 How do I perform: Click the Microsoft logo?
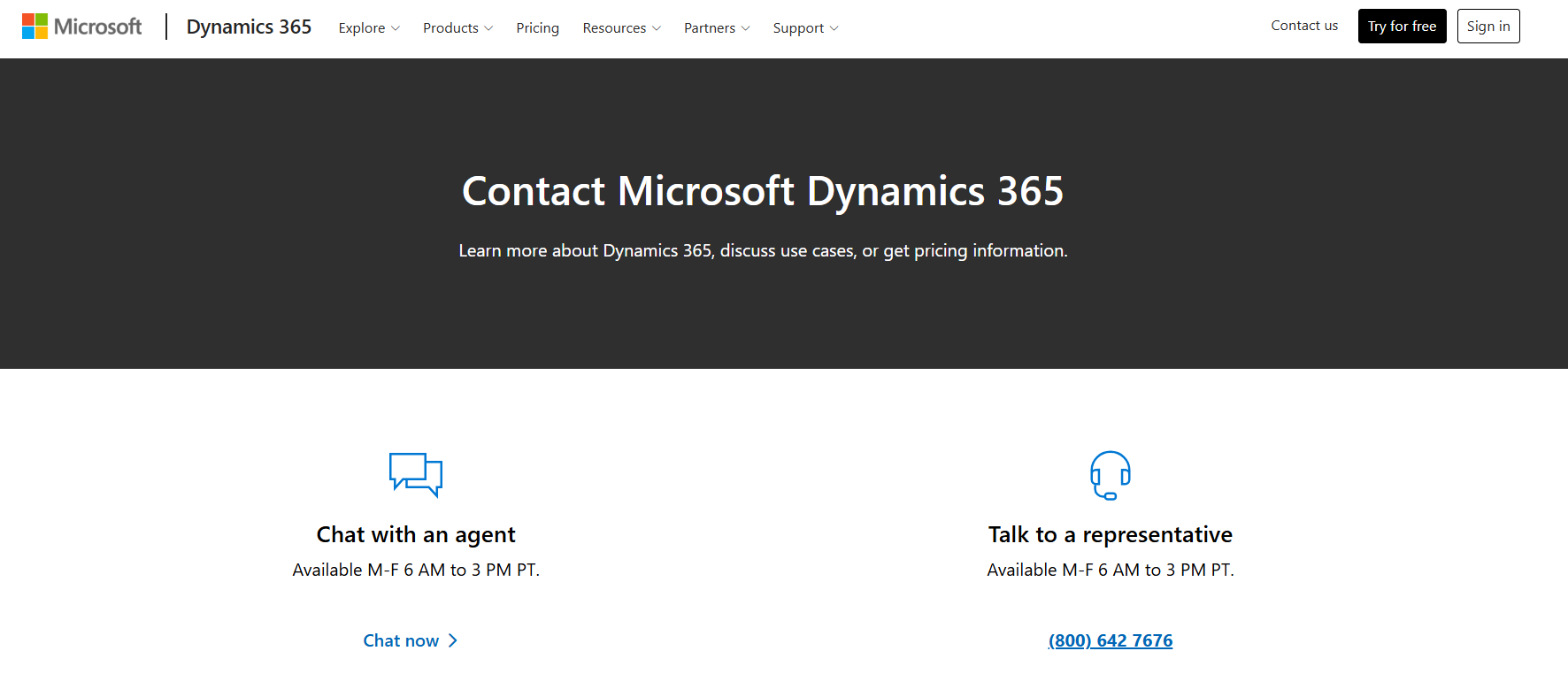pos(81,27)
